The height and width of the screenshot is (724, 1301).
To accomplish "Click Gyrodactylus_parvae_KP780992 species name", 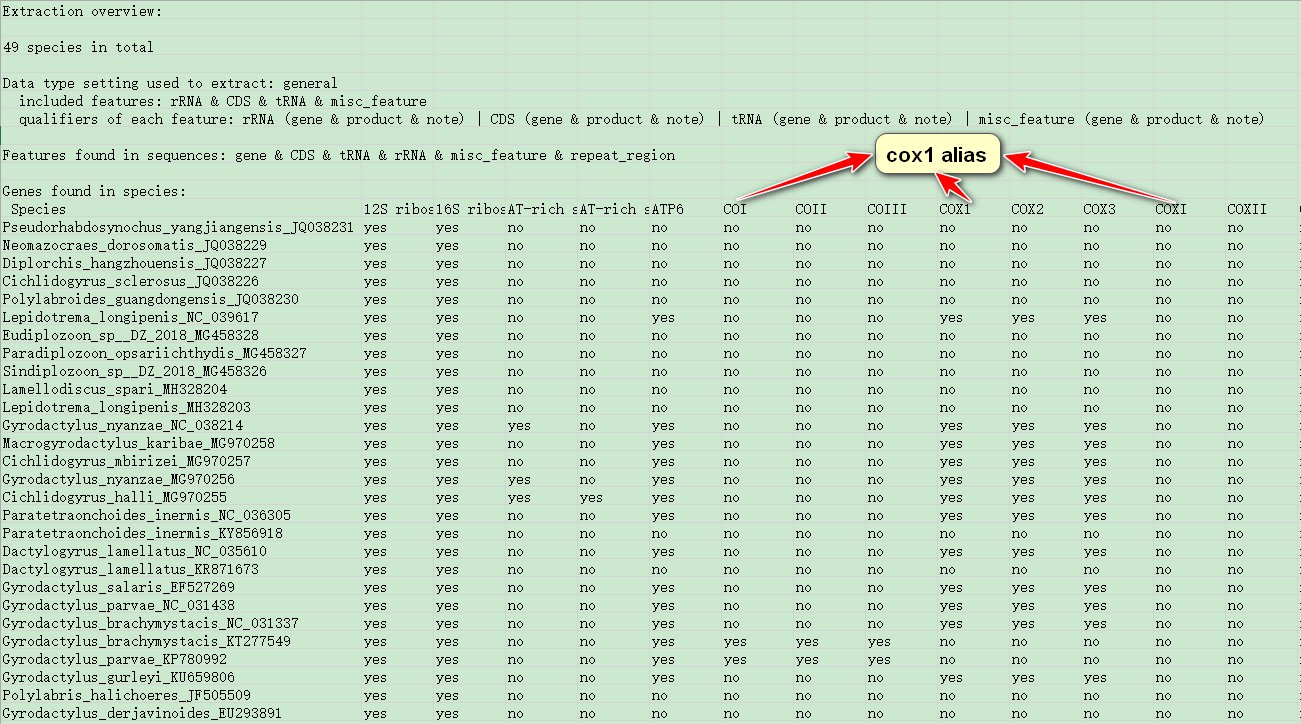I will click(114, 660).
